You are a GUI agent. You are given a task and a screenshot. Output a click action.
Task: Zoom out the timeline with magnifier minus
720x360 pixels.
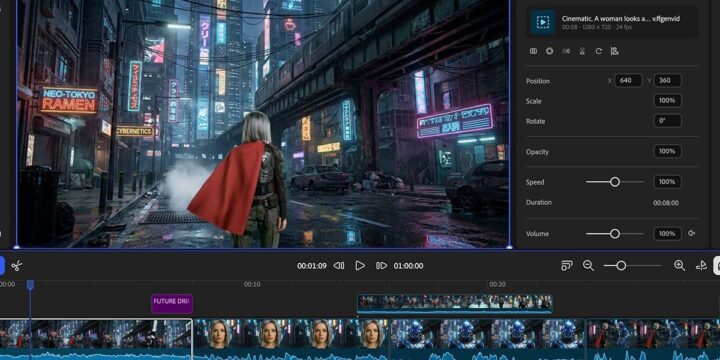[588, 265]
